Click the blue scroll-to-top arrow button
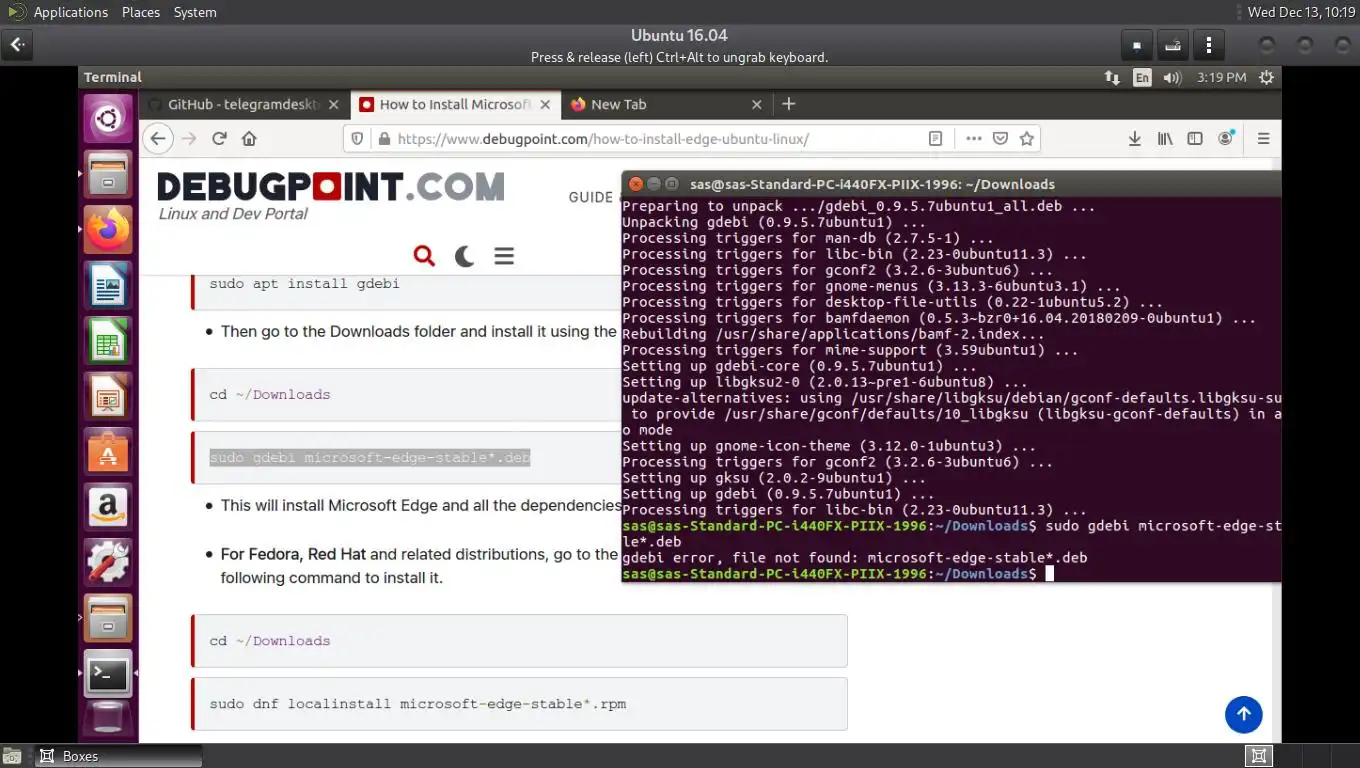This screenshot has height=768, width=1360. [1244, 714]
